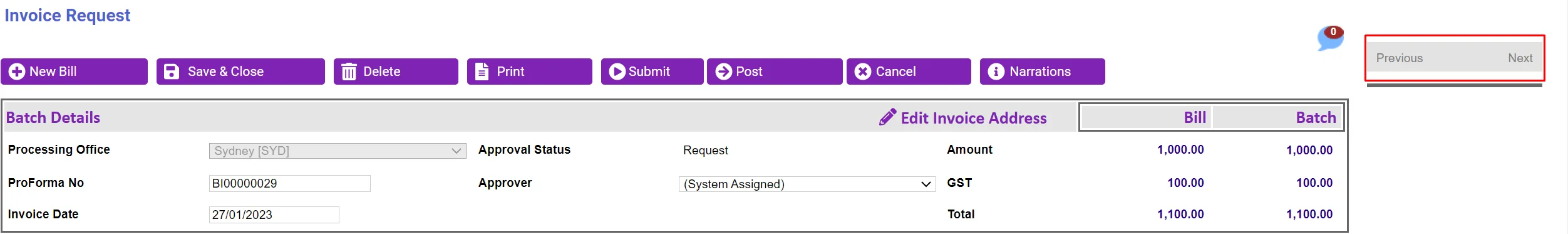Go to the Next invoice
Screen dimensions: 1568x234
[1520, 58]
